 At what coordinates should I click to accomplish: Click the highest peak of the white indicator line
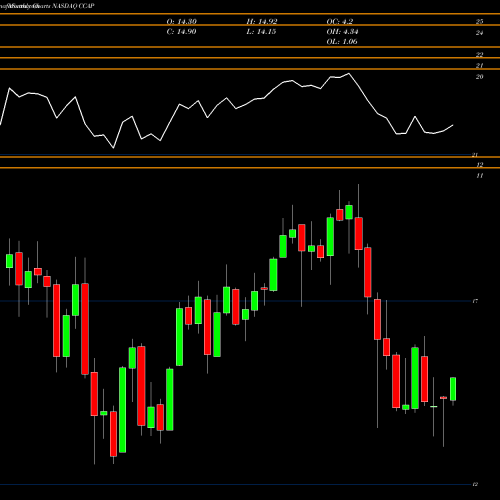tap(349, 73)
